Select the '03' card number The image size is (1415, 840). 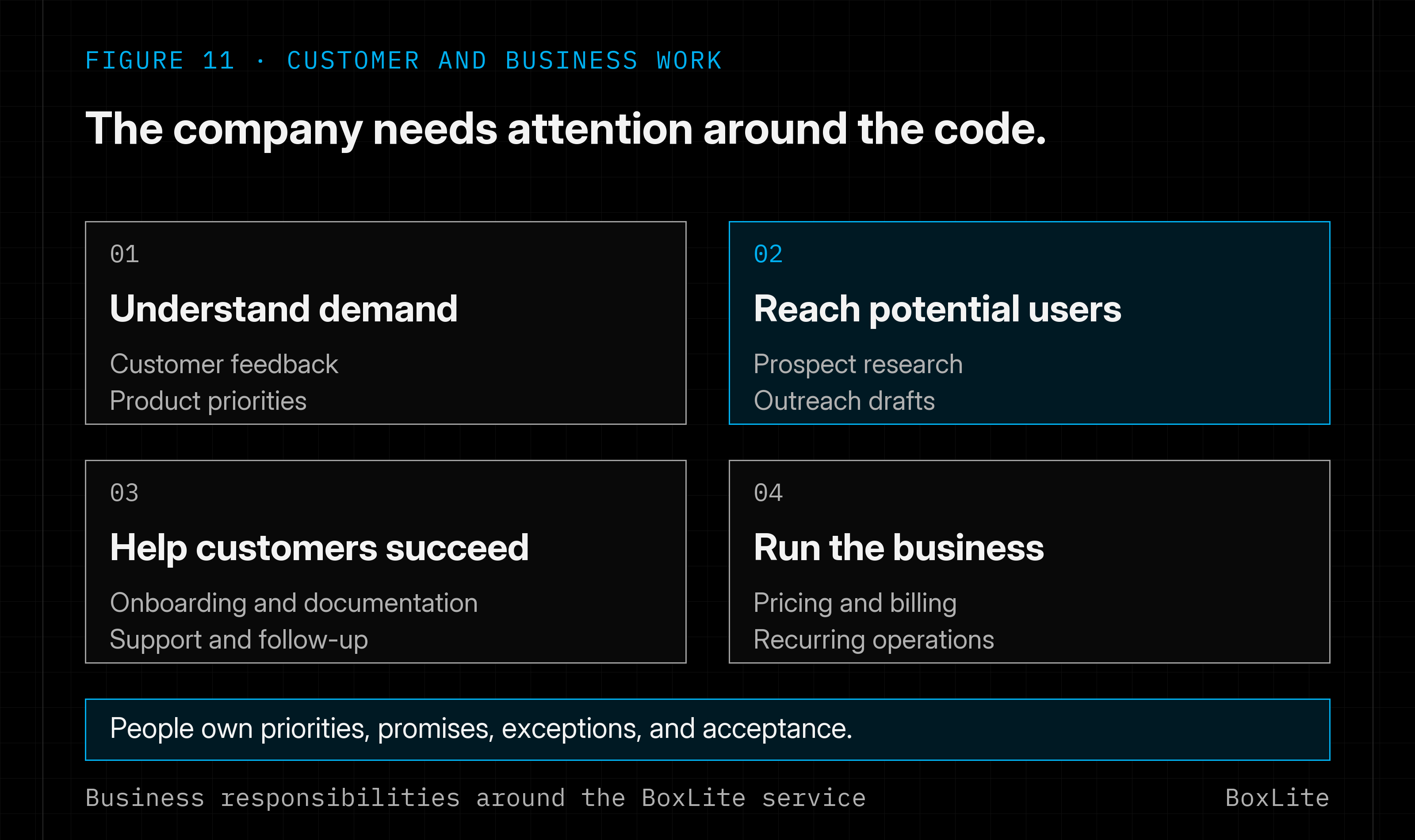(x=125, y=493)
